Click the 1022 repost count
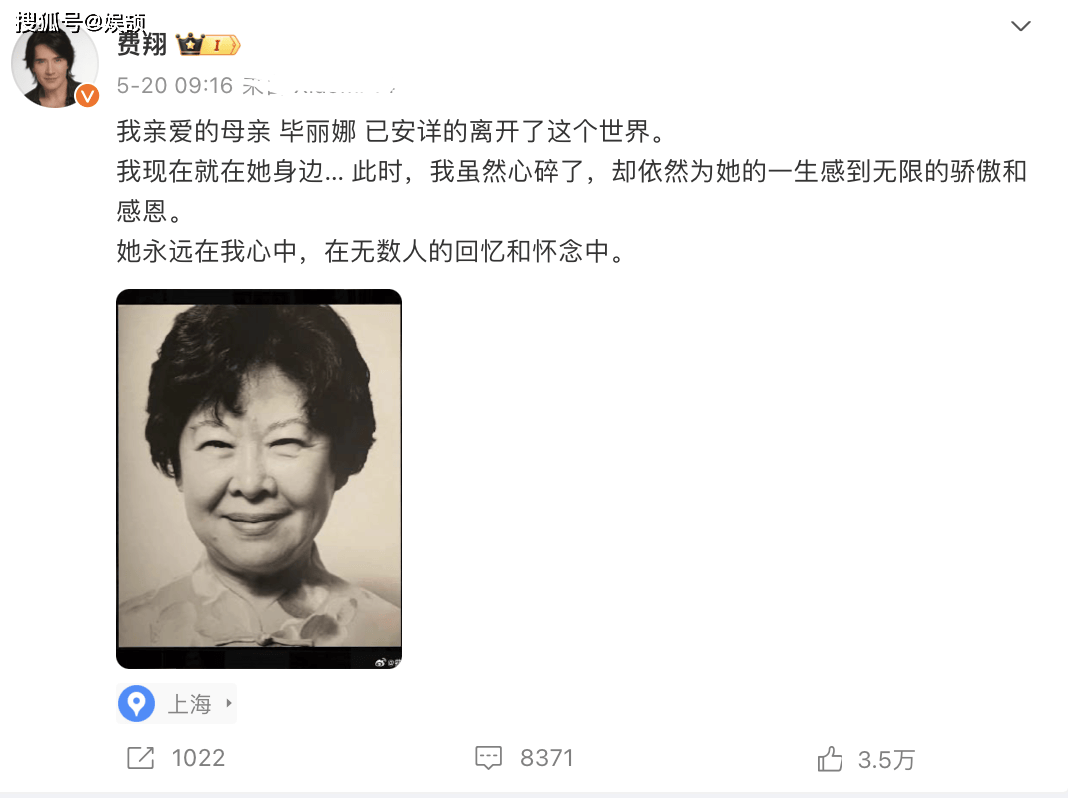 [x=198, y=758]
